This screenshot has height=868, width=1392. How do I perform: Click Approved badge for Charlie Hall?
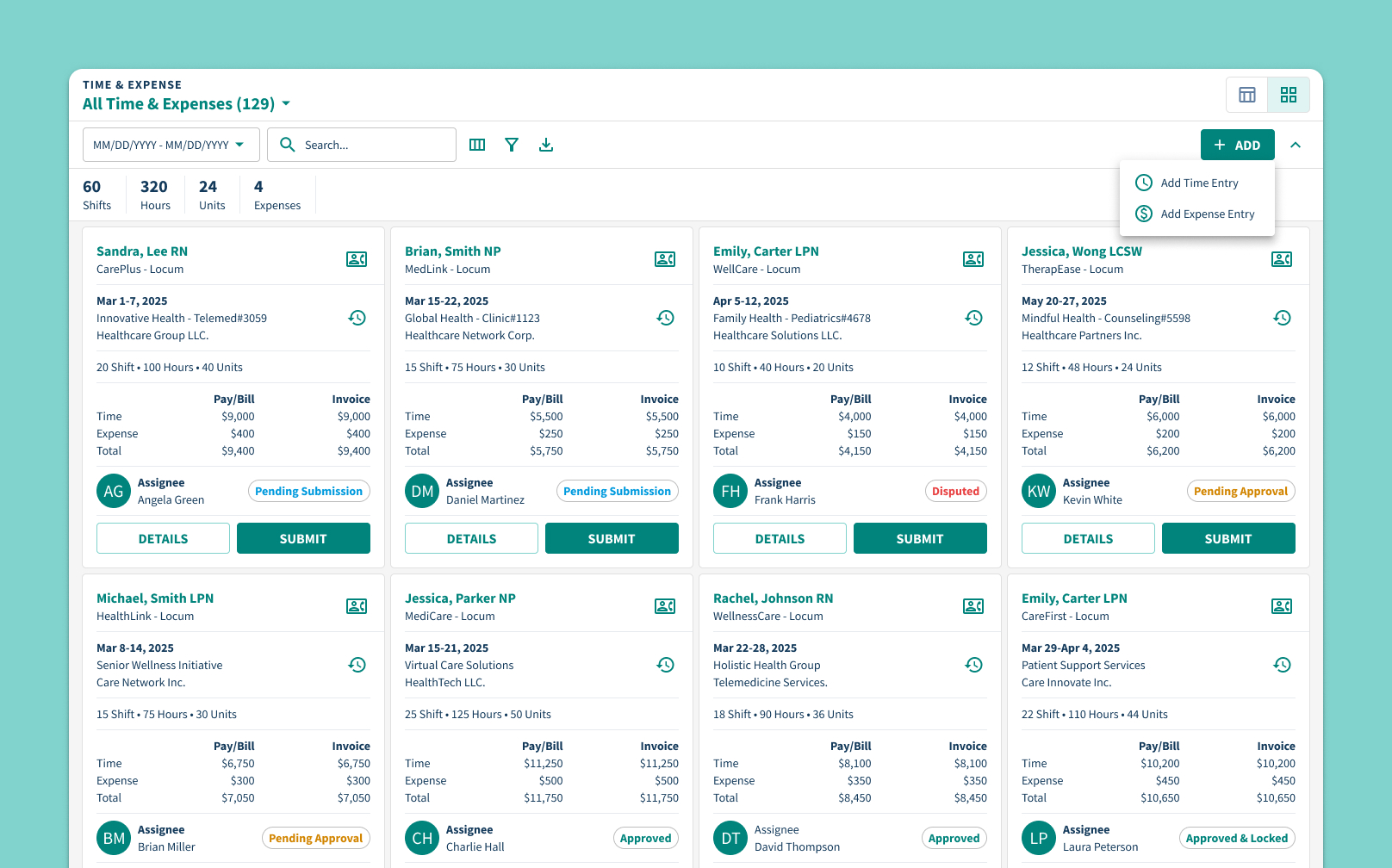coord(646,838)
